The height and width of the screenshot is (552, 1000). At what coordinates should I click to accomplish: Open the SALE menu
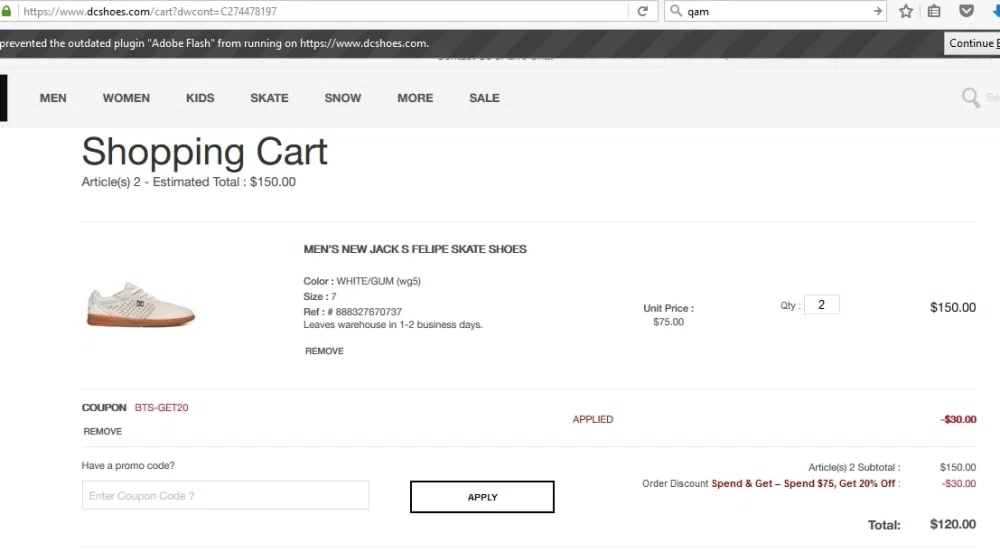[484, 98]
